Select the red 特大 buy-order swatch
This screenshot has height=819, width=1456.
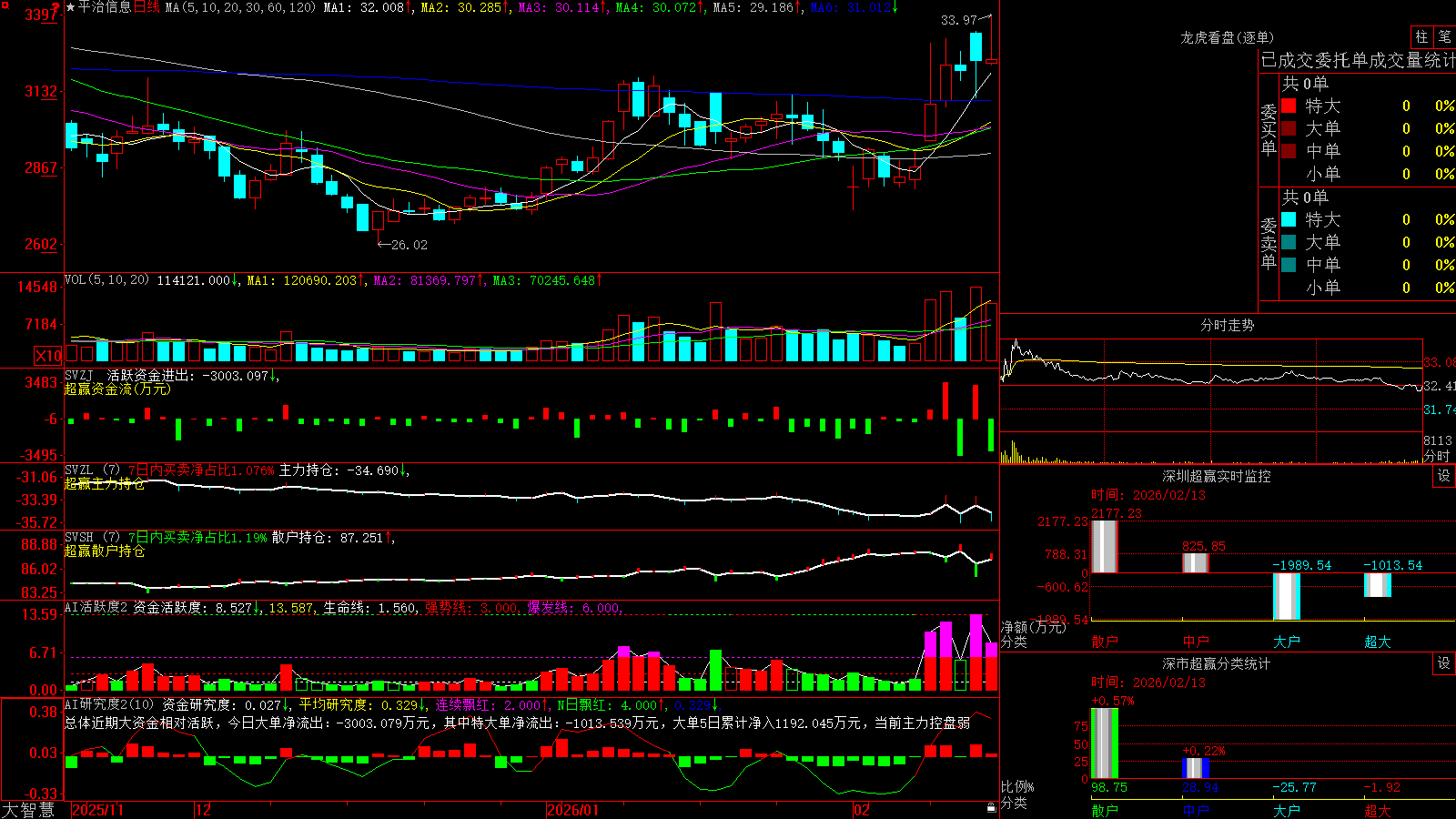pyautogui.click(x=1289, y=106)
